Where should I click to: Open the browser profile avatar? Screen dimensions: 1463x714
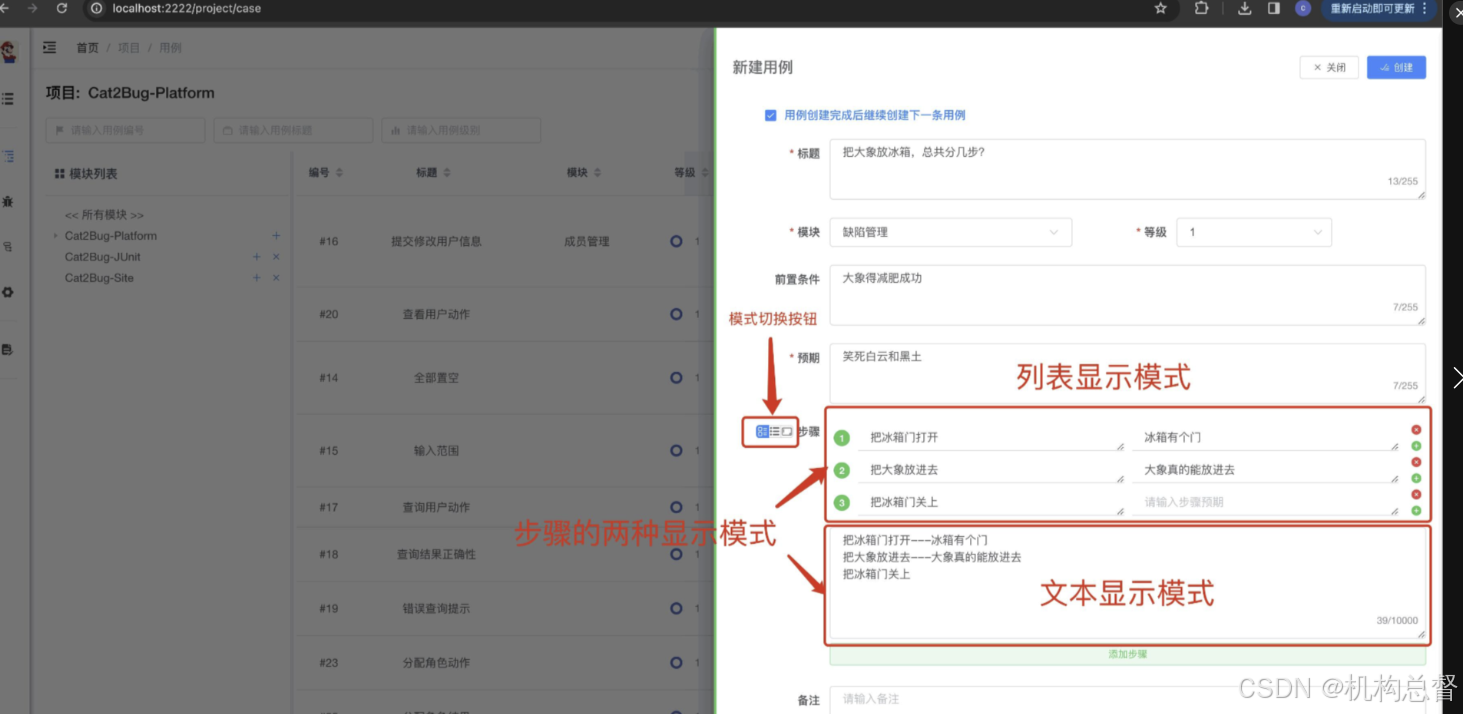(x=1302, y=8)
